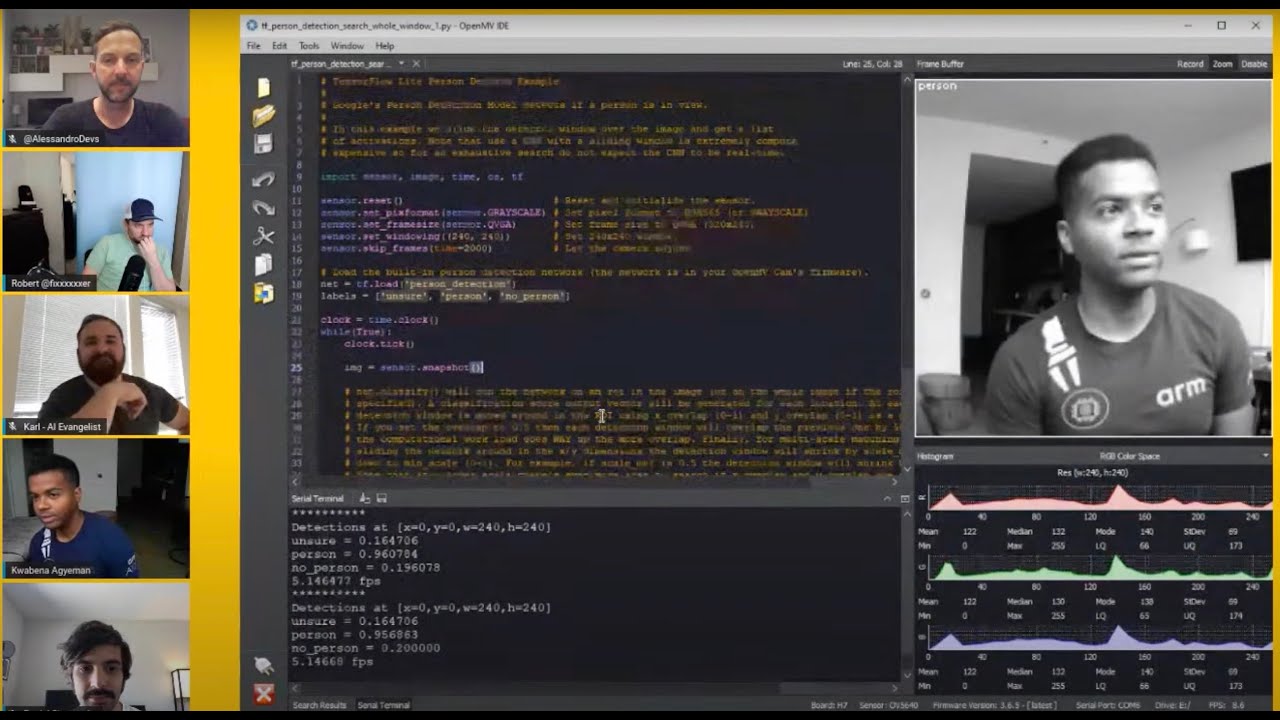Click the Robert @fixxxxxer video tile
Image resolution: width=1280 pixels, height=720 pixels.
(x=95, y=222)
